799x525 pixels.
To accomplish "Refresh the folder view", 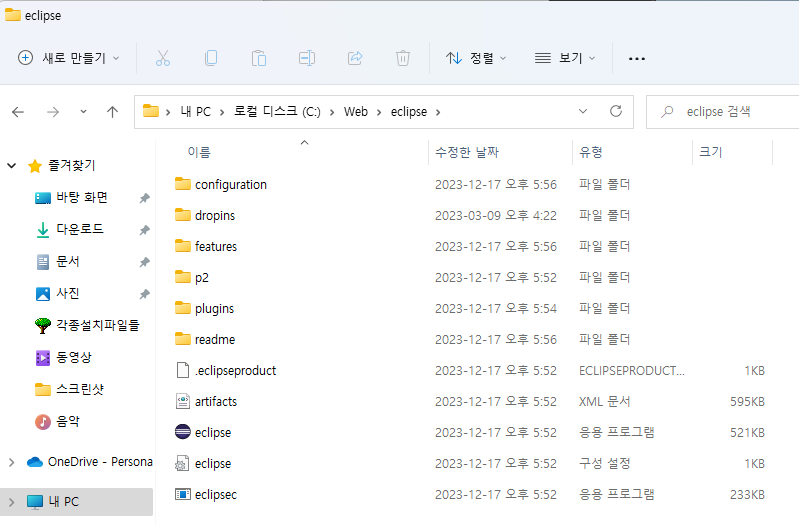I will tap(616, 111).
